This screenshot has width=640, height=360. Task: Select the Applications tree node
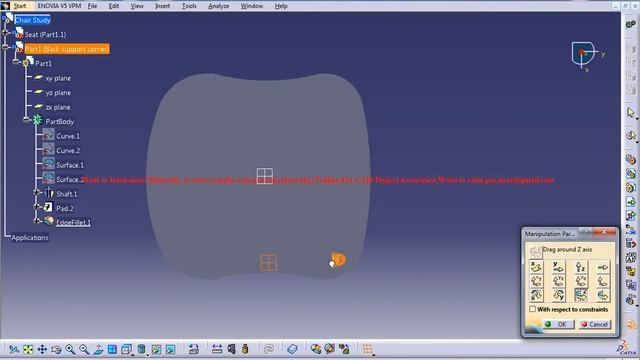30,238
